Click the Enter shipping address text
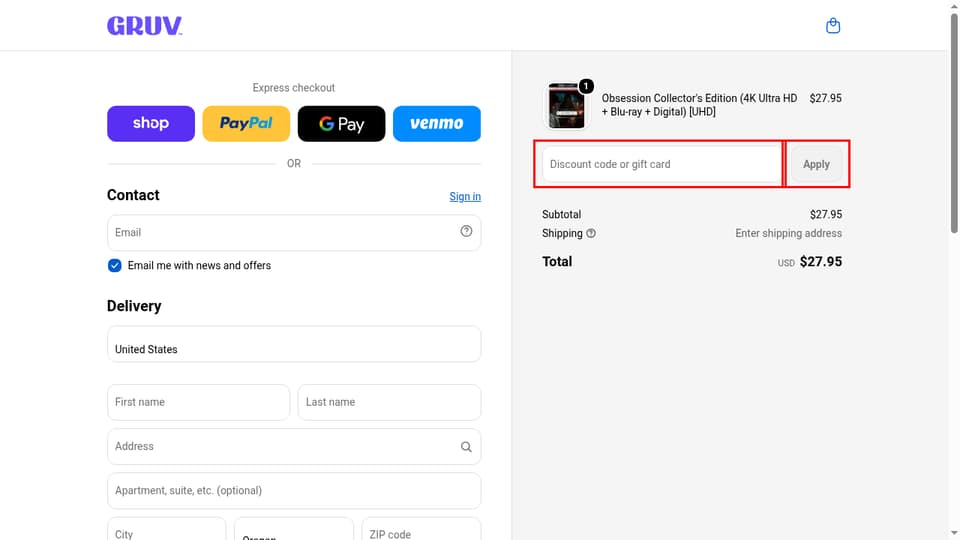960x540 pixels. (x=789, y=233)
